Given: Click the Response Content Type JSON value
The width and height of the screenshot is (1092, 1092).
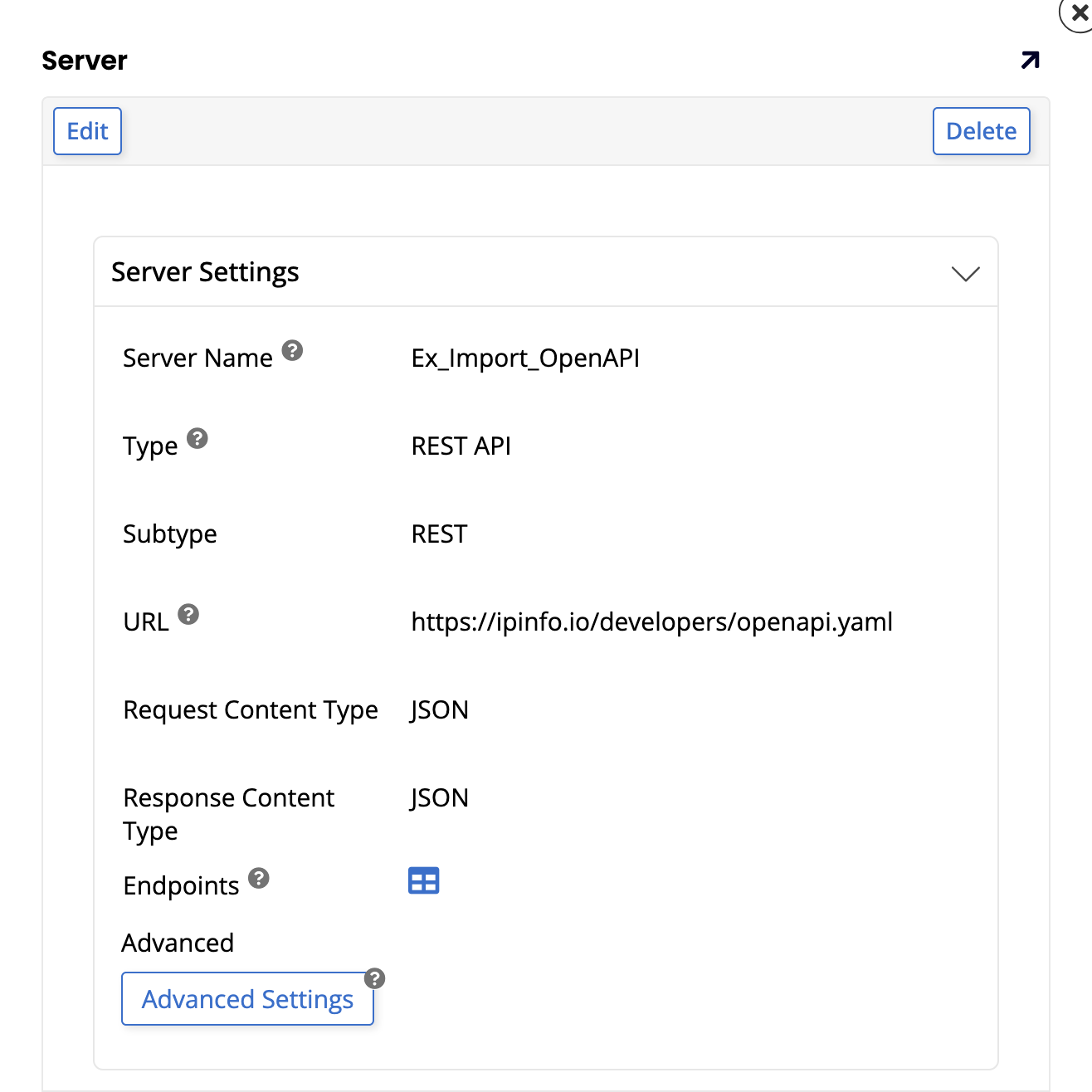Looking at the screenshot, I should (439, 798).
